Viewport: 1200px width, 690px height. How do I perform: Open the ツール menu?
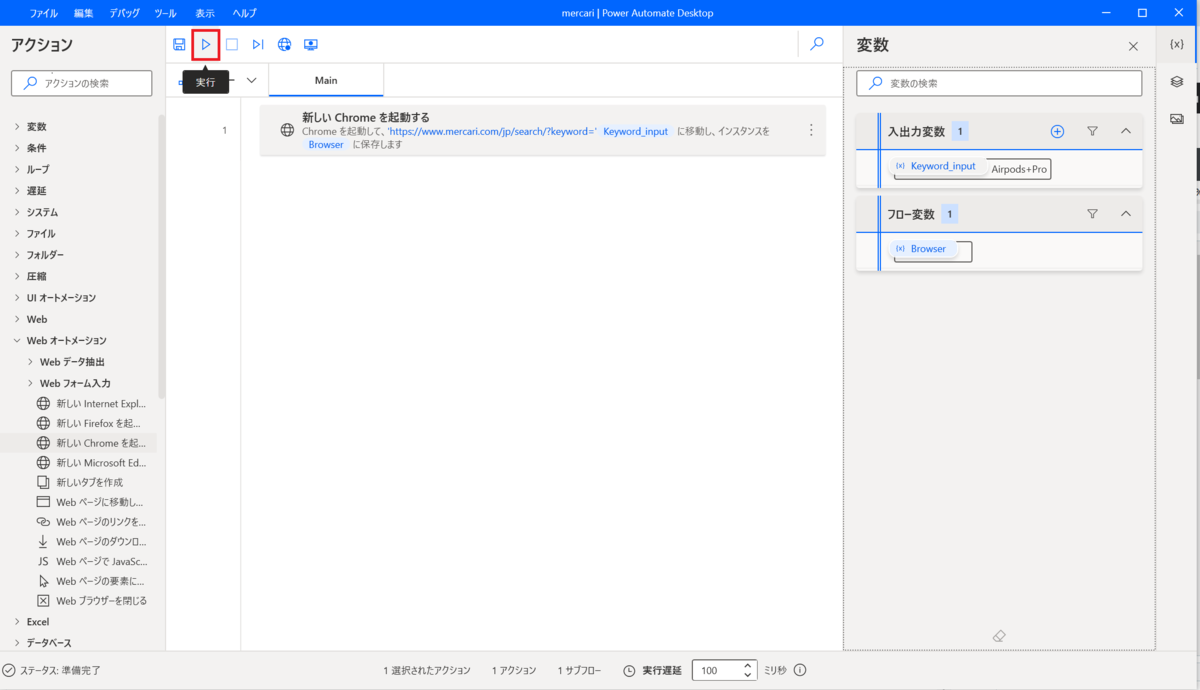pos(166,13)
